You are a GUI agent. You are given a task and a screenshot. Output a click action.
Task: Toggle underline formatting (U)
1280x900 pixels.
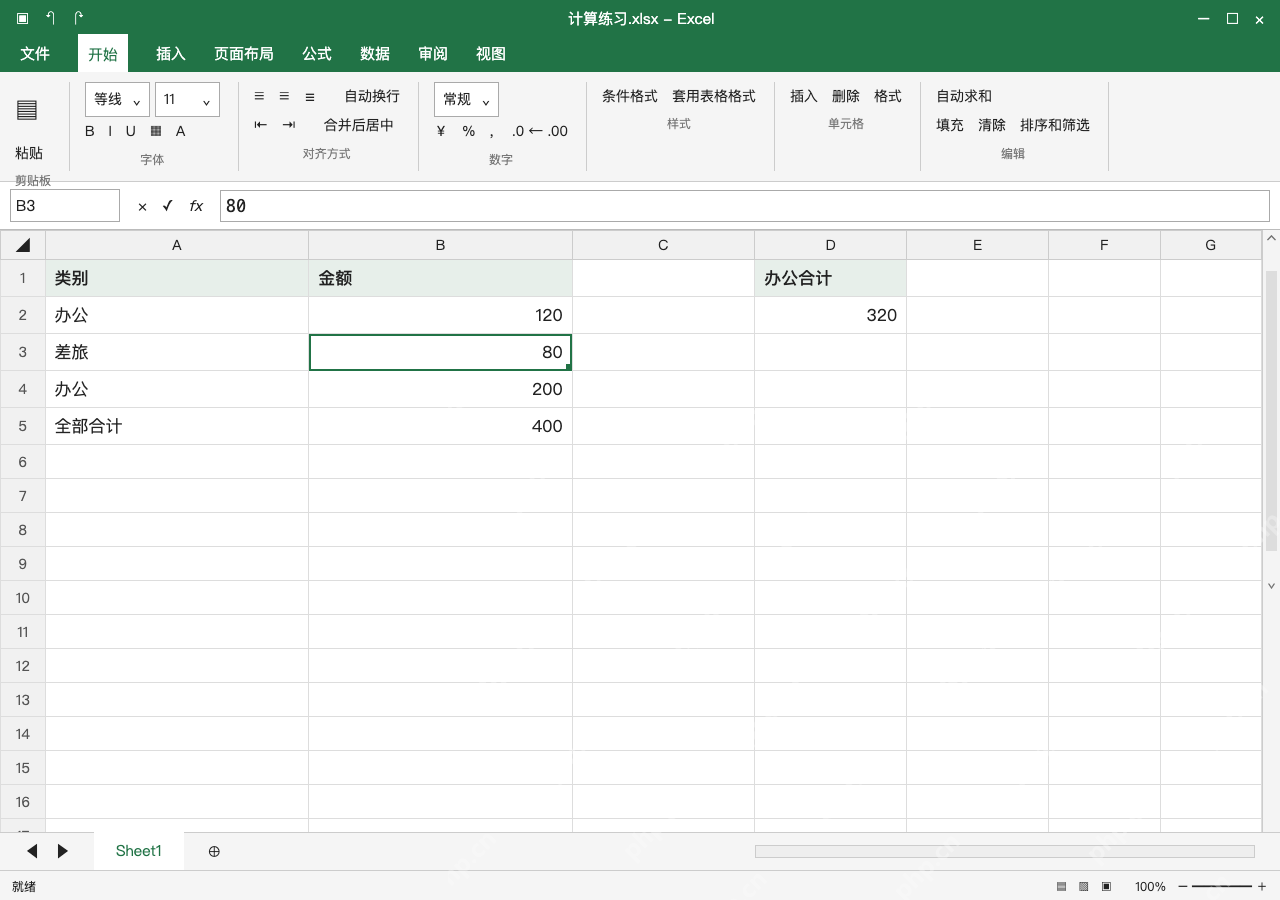(x=130, y=131)
